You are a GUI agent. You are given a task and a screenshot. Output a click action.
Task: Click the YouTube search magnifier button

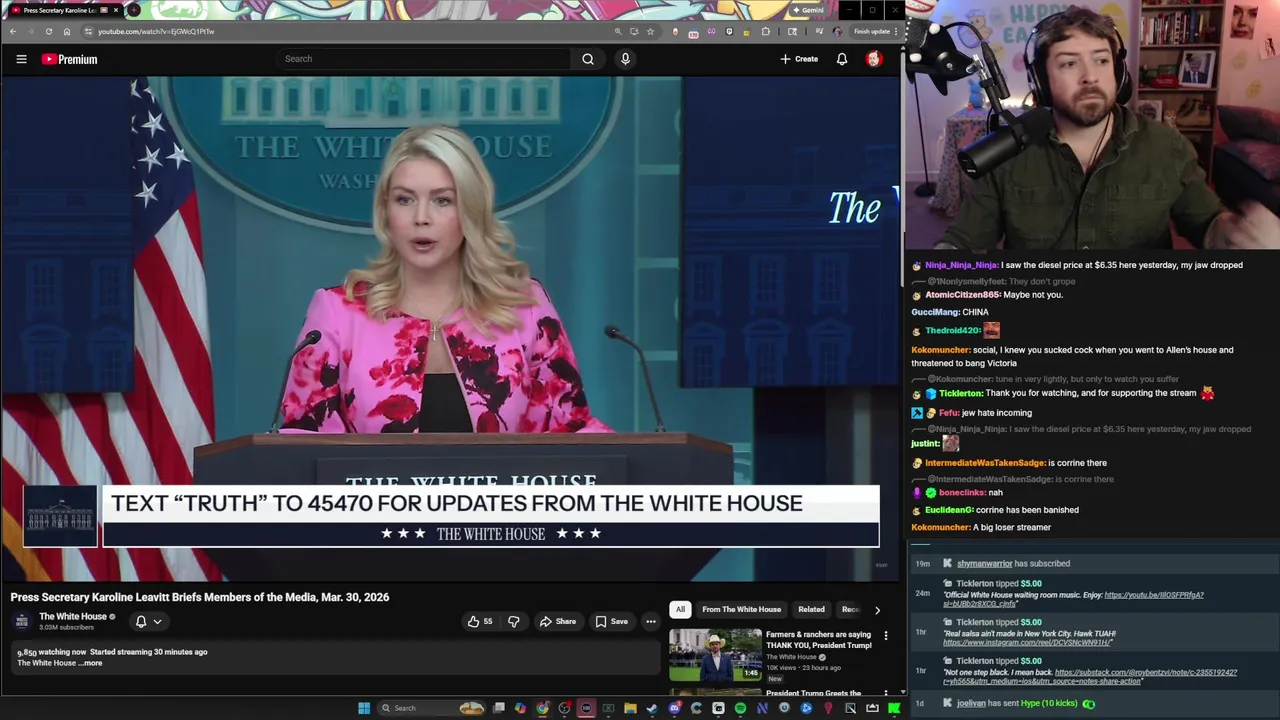(588, 59)
